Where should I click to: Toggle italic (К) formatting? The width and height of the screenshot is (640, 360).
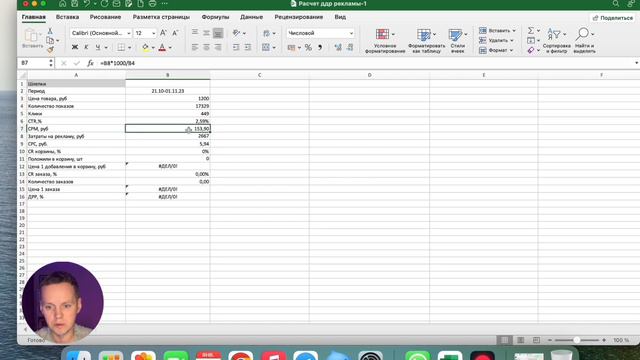86,48
